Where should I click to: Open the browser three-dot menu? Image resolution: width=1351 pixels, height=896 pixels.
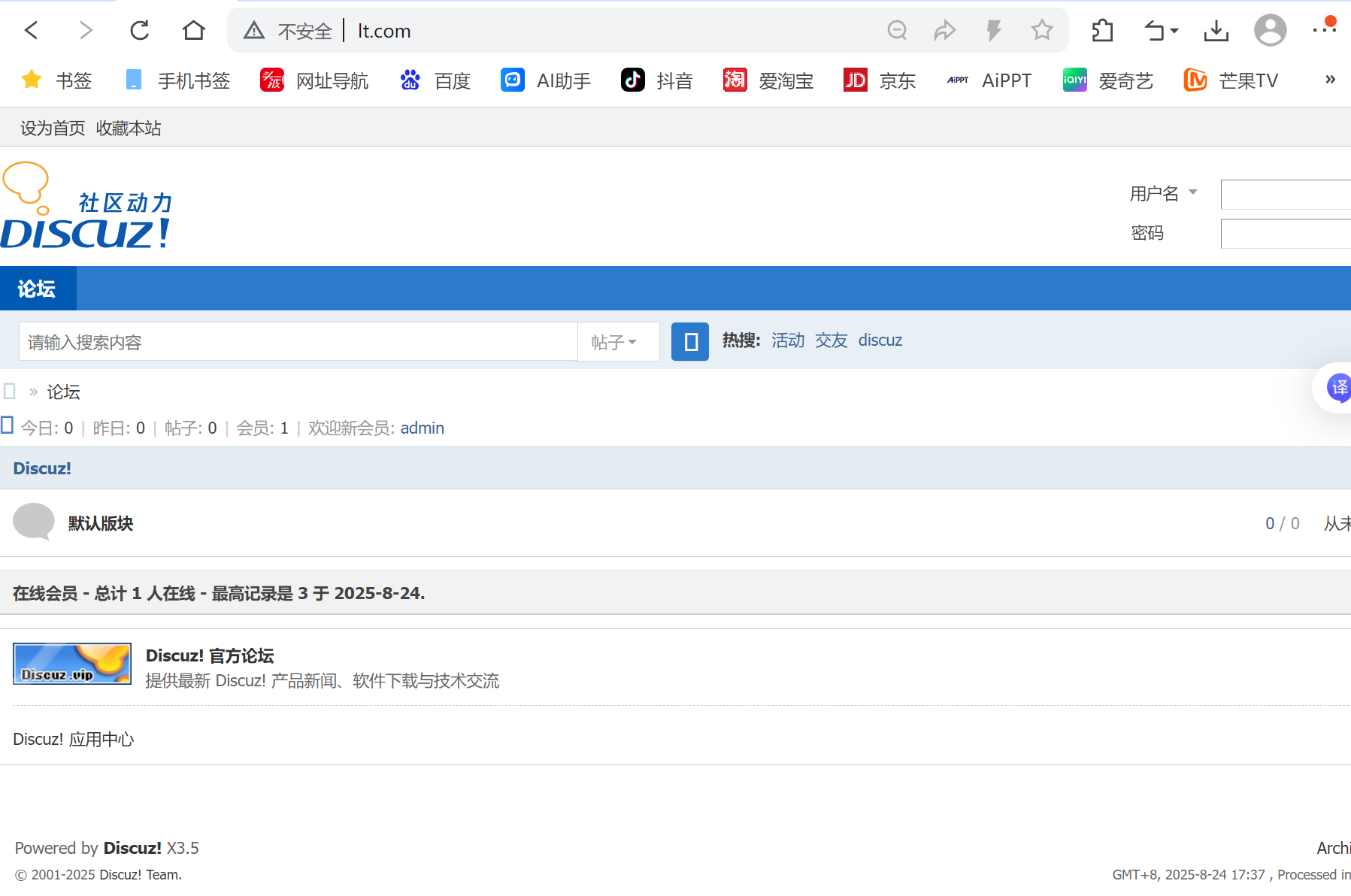click(1323, 30)
